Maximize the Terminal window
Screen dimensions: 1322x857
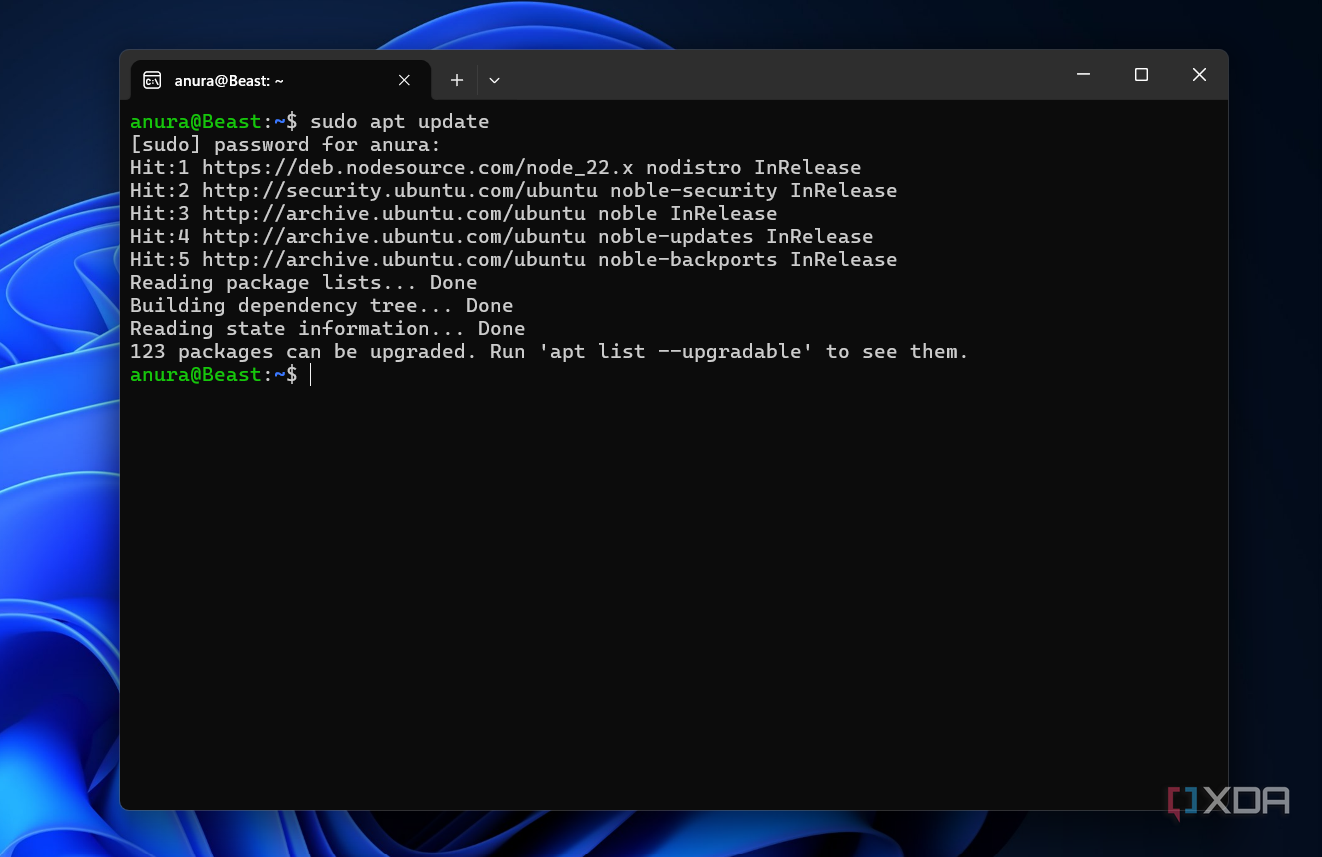click(1141, 75)
